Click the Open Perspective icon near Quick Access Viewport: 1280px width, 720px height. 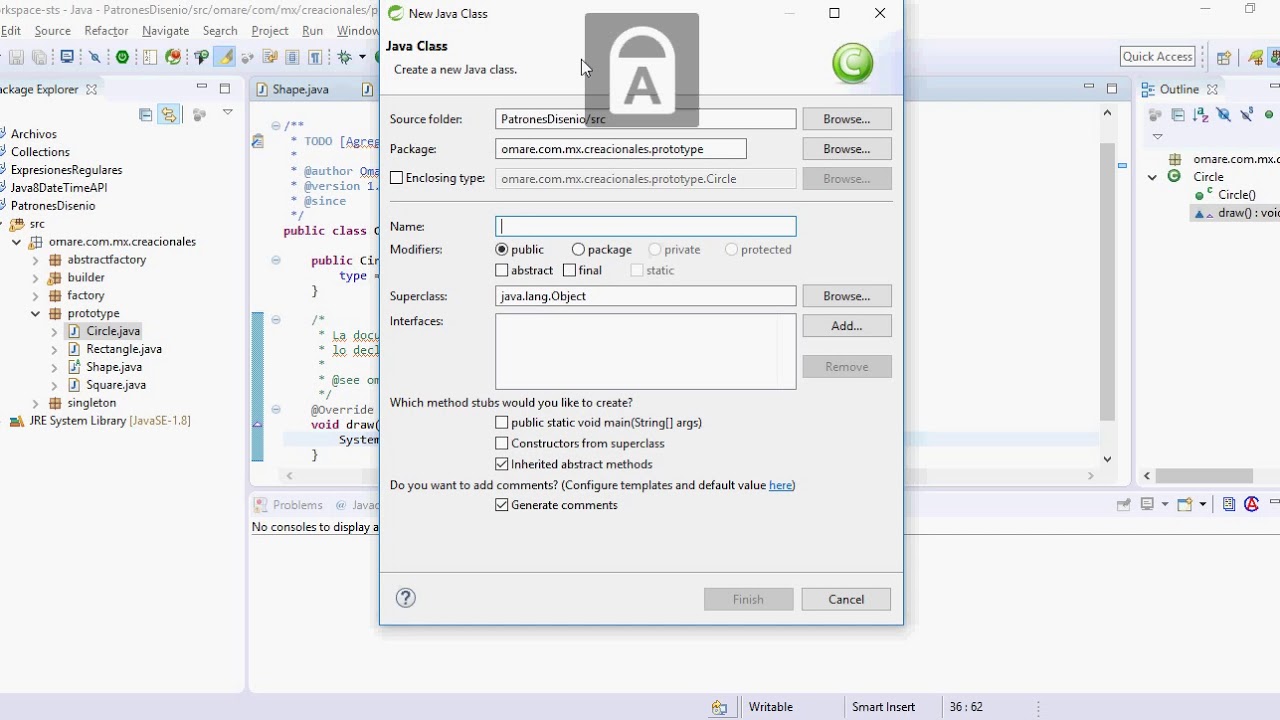[x=1224, y=57]
